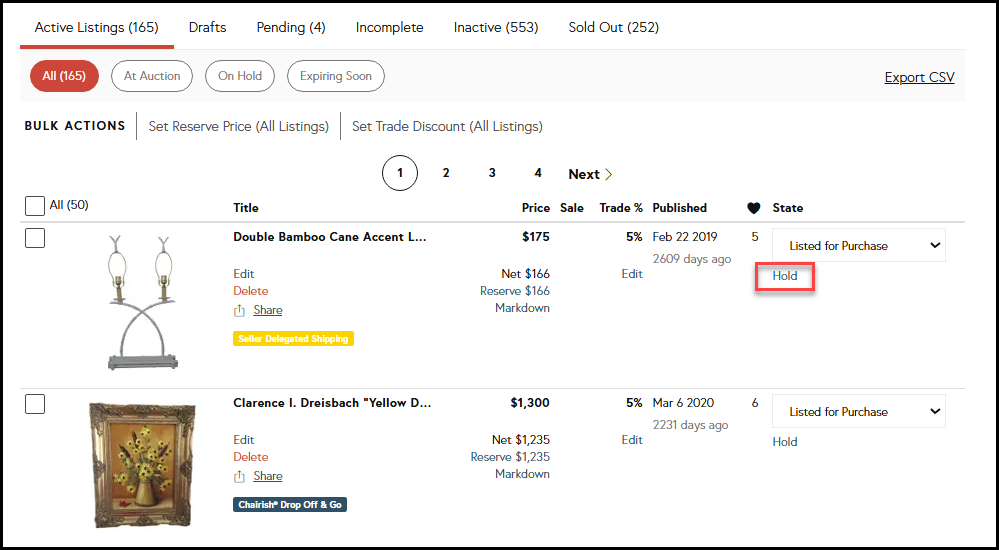999x550 pixels.
Task: Click the State column header
Action: [x=787, y=208]
